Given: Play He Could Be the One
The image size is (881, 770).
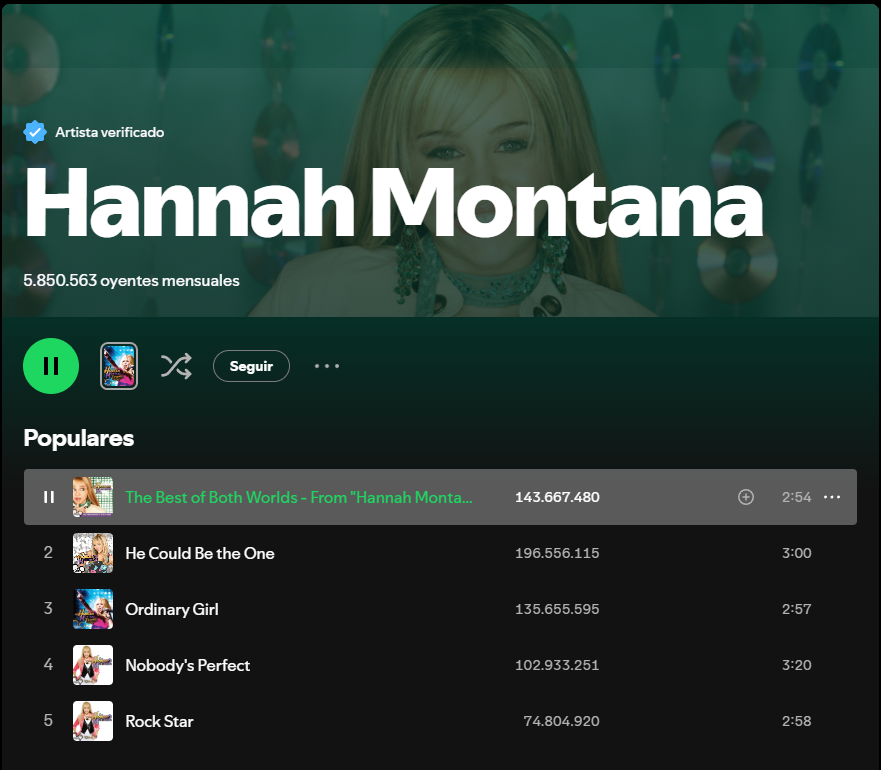Looking at the screenshot, I should [48, 553].
